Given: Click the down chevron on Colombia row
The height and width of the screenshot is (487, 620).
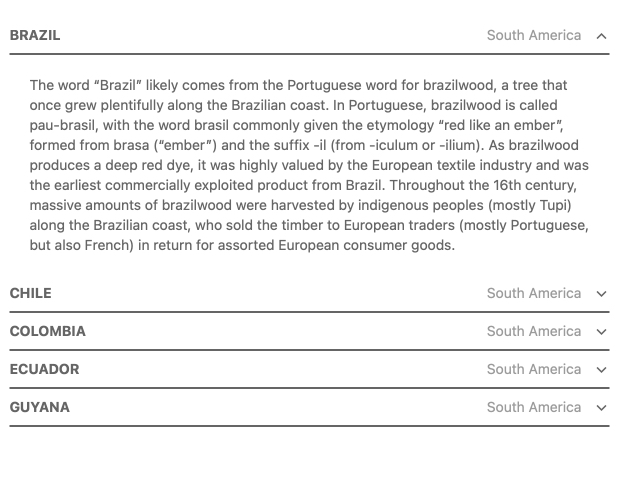Looking at the screenshot, I should point(601,332).
